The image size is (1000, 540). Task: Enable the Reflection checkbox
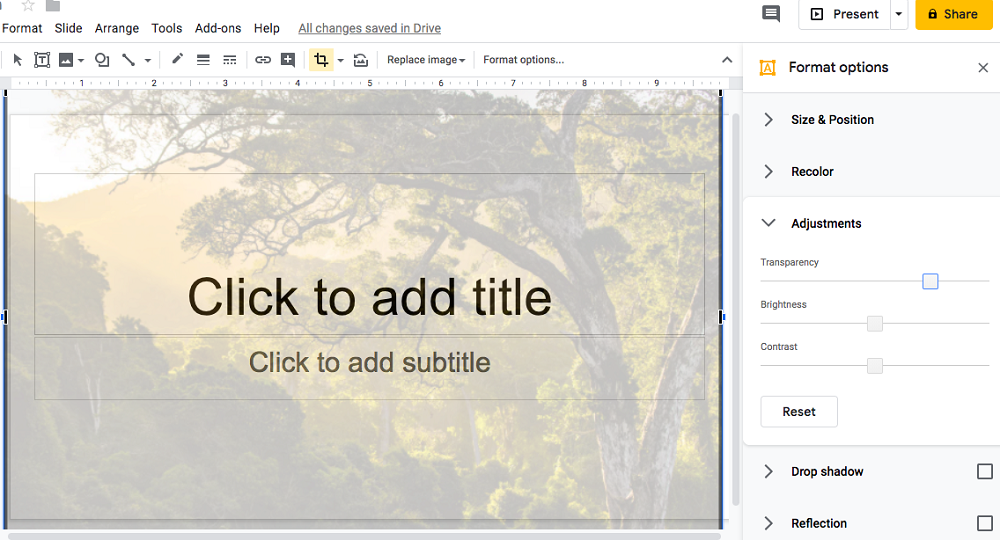pos(984,524)
